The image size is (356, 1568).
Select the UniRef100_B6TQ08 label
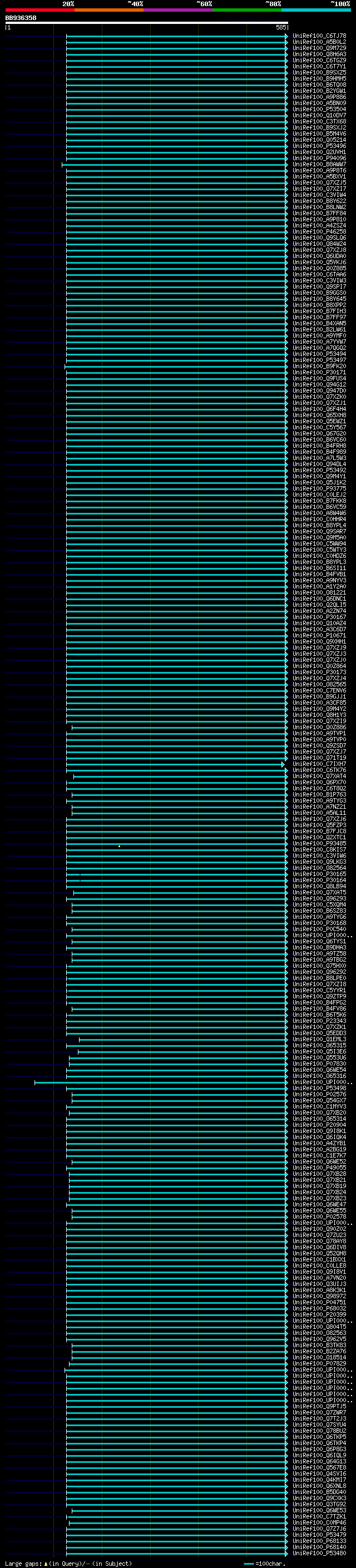319,85
